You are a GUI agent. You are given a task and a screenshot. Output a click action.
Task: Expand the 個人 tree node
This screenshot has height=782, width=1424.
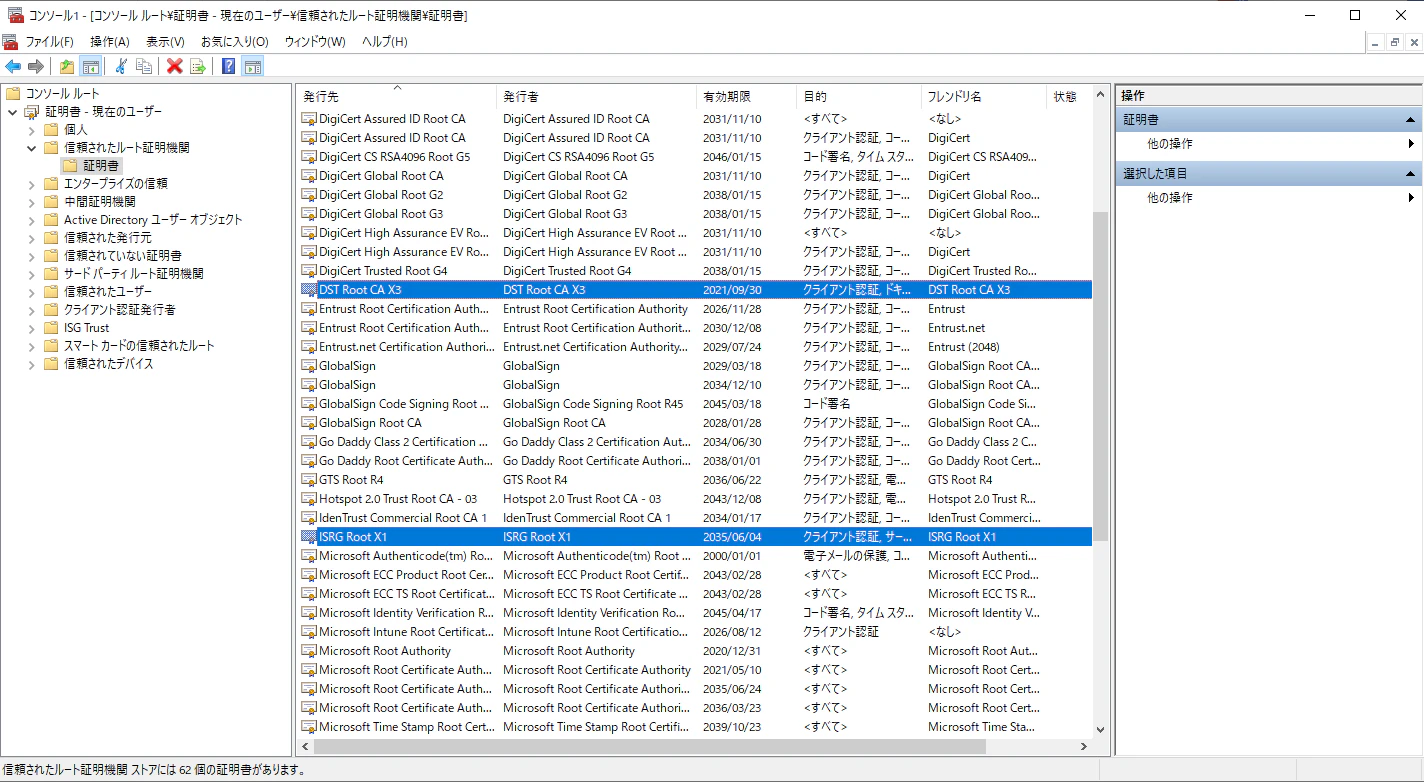31,129
